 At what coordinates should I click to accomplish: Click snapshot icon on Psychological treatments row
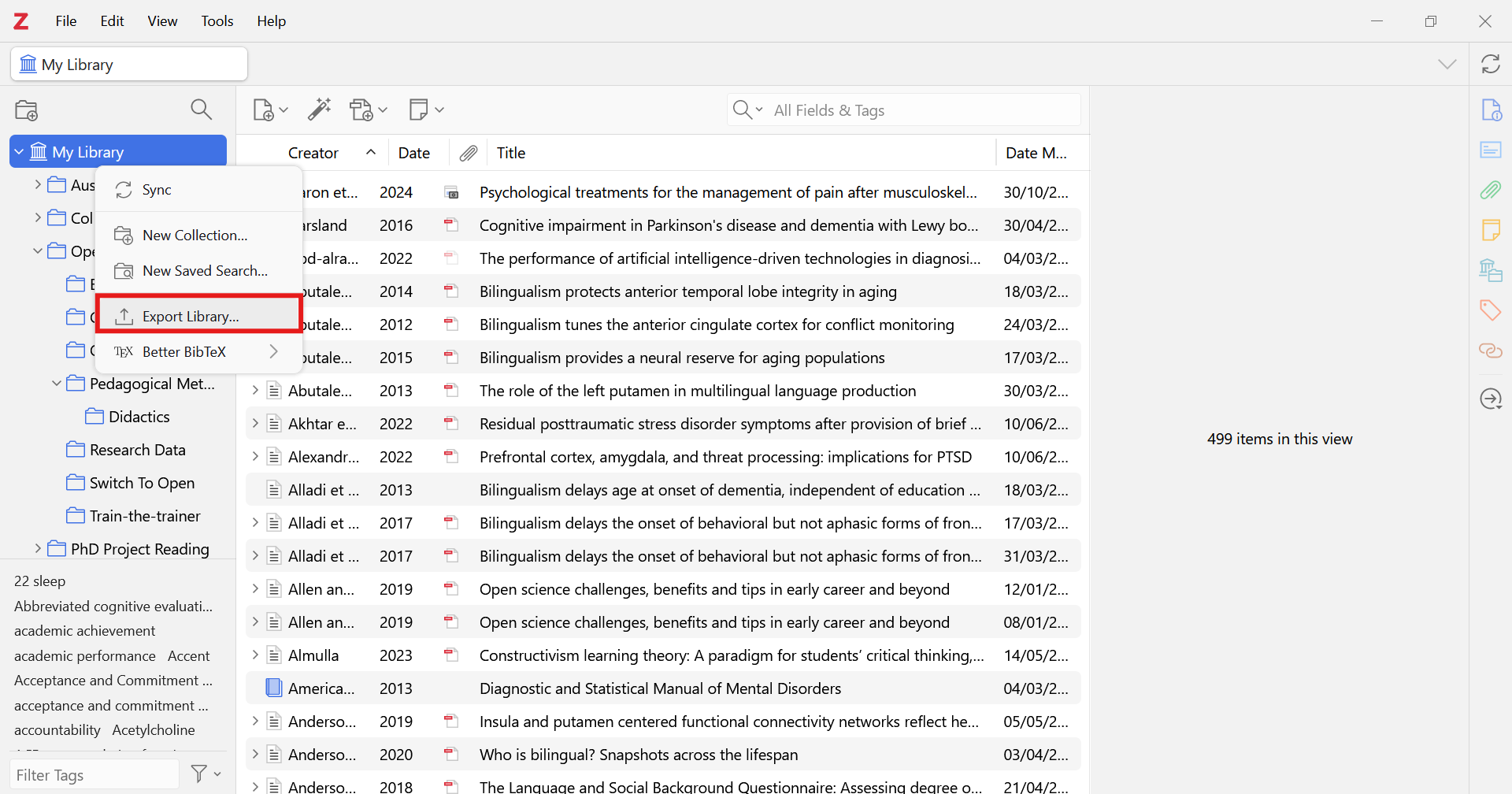pyautogui.click(x=451, y=192)
